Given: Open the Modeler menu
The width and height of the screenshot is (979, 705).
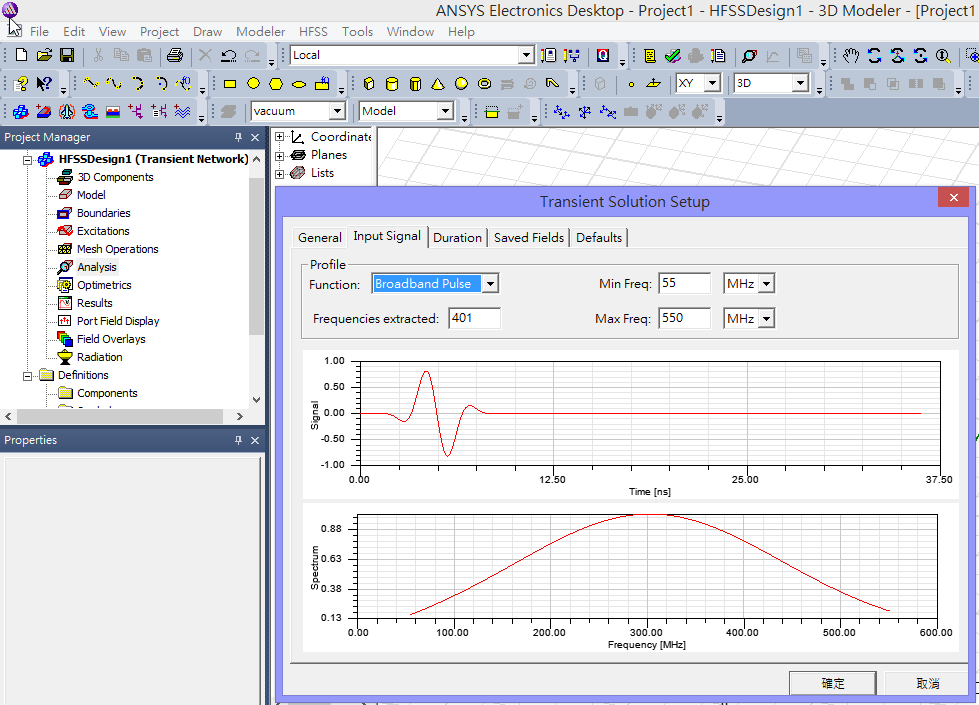Looking at the screenshot, I should click(260, 31).
